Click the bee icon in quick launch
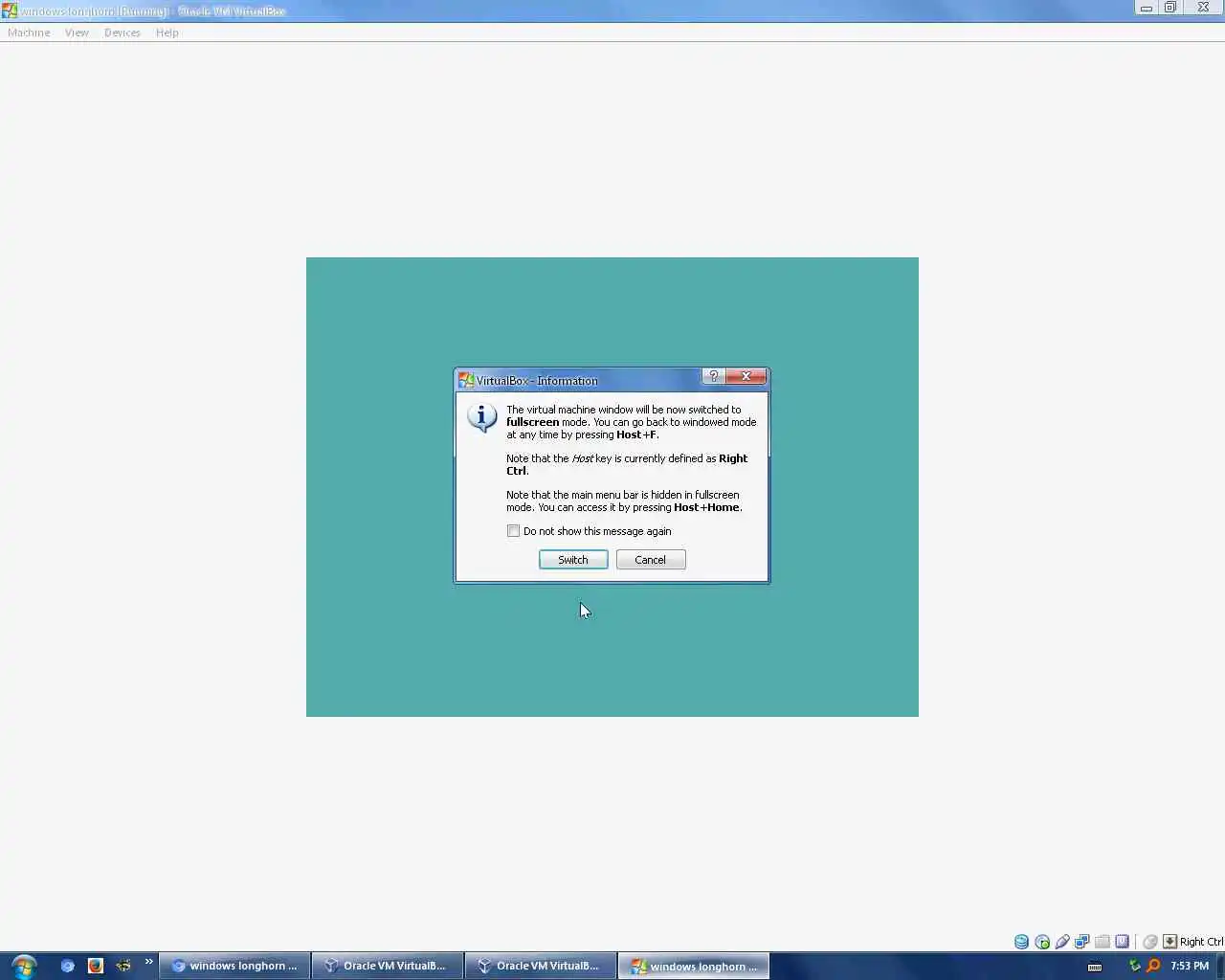The width and height of the screenshot is (1225, 980). [x=122, y=966]
